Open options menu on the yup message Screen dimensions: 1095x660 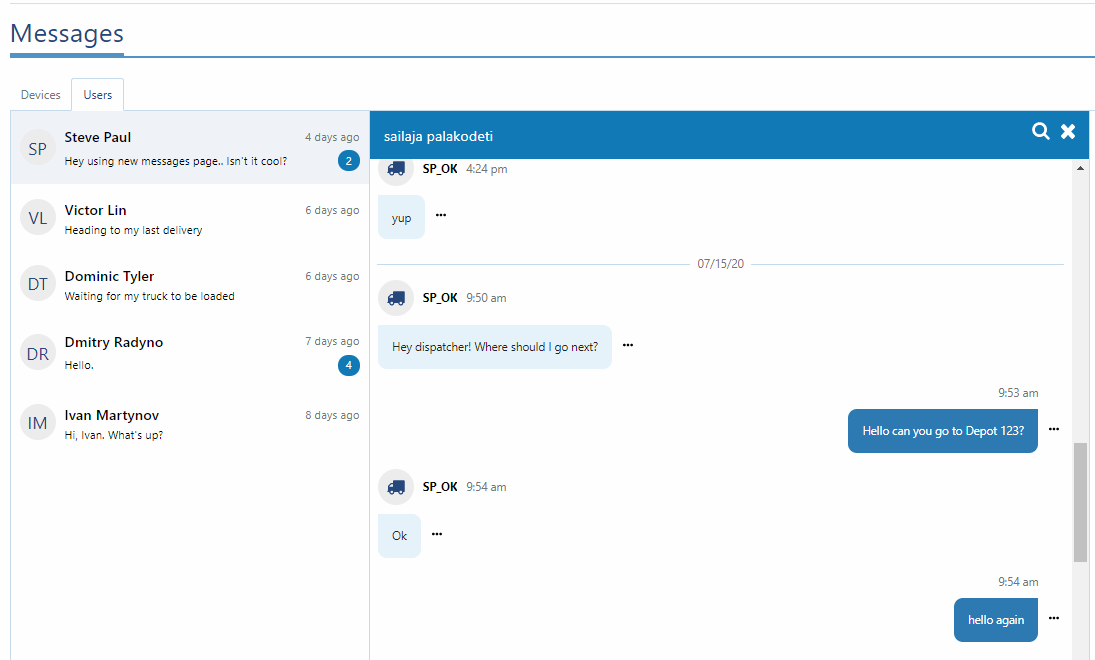441,216
